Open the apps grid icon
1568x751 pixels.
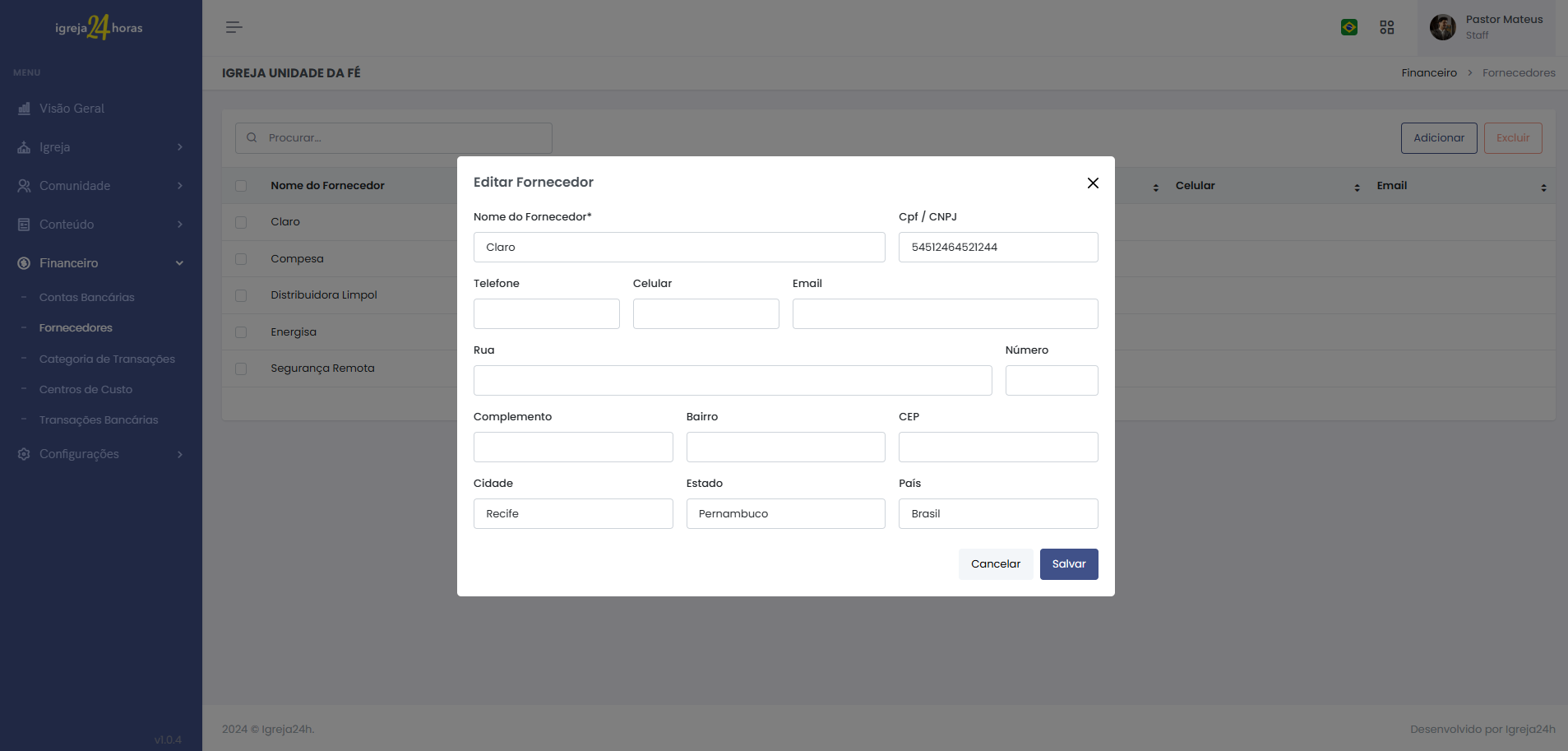pyautogui.click(x=1387, y=27)
